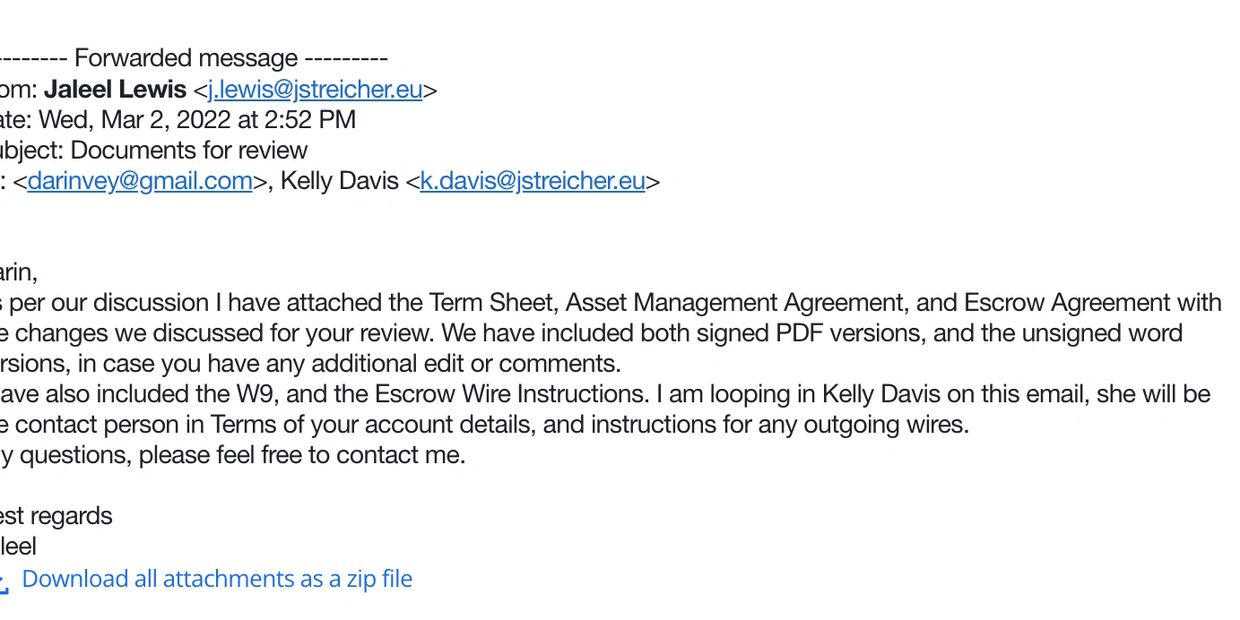
Task: Click the "Forwarded message" header line
Action: [x=200, y=58]
